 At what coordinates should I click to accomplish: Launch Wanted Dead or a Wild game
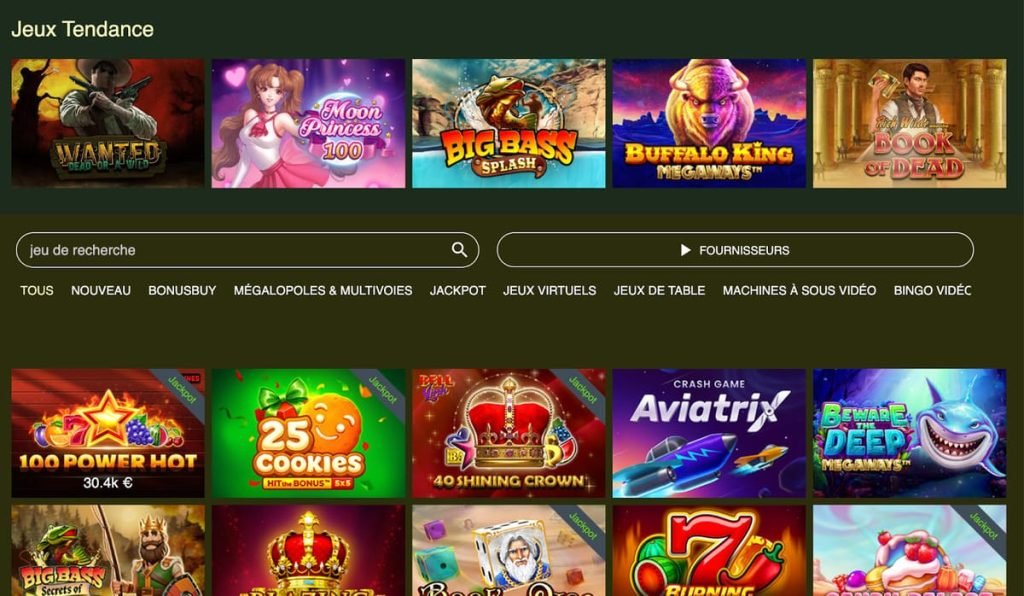tap(108, 123)
